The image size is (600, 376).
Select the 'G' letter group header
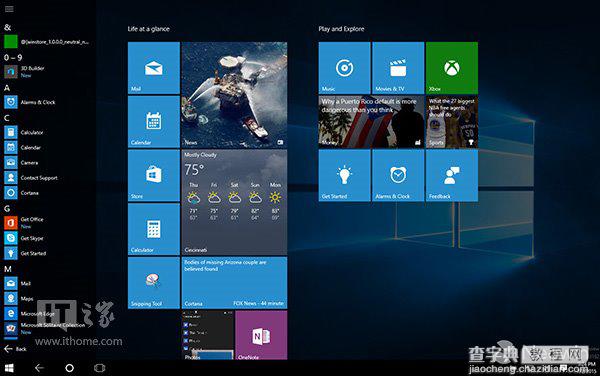click(7, 209)
